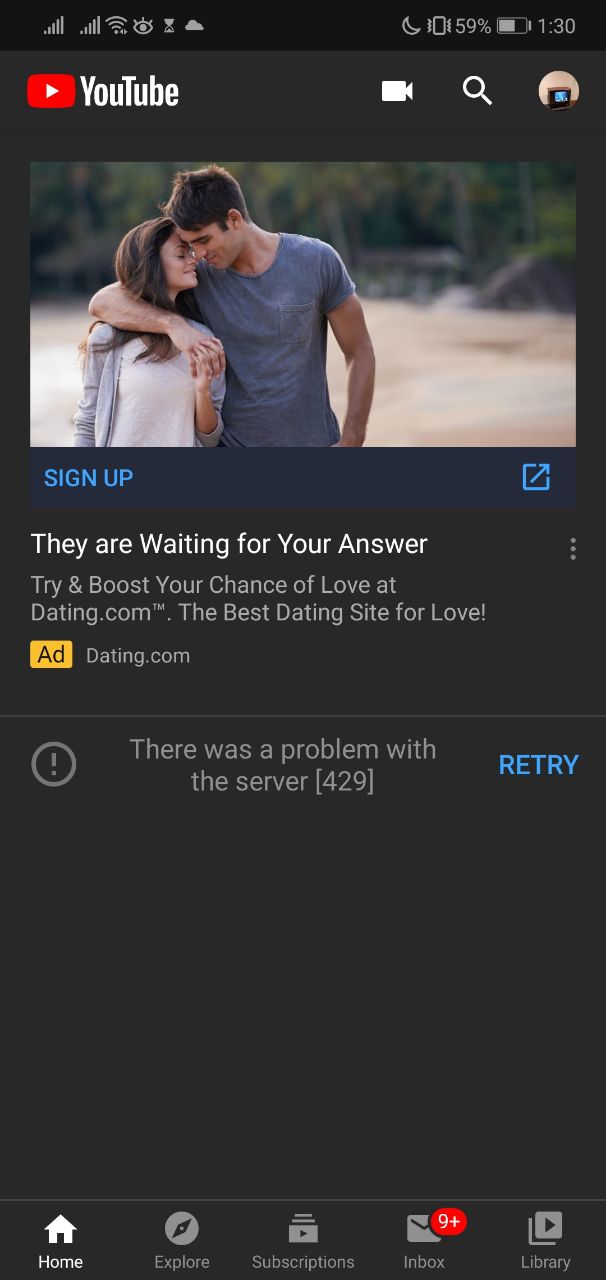
Task: Tap the error exclamation icon
Action: point(54,765)
